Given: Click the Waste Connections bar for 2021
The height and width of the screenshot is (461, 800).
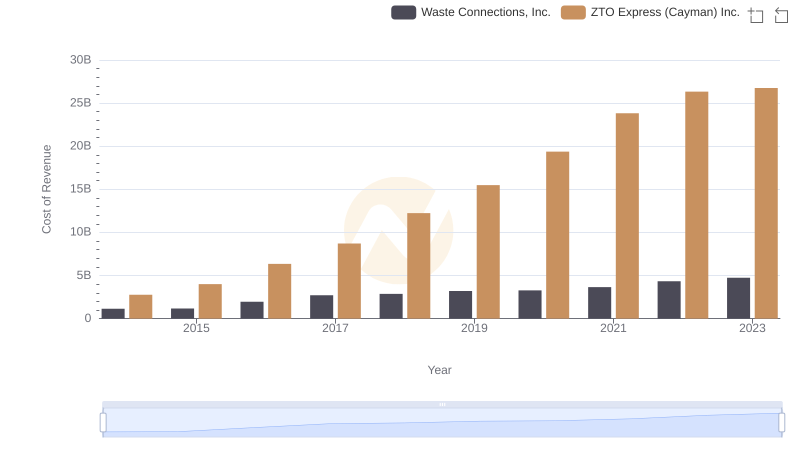Looking at the screenshot, I should click(599, 302).
